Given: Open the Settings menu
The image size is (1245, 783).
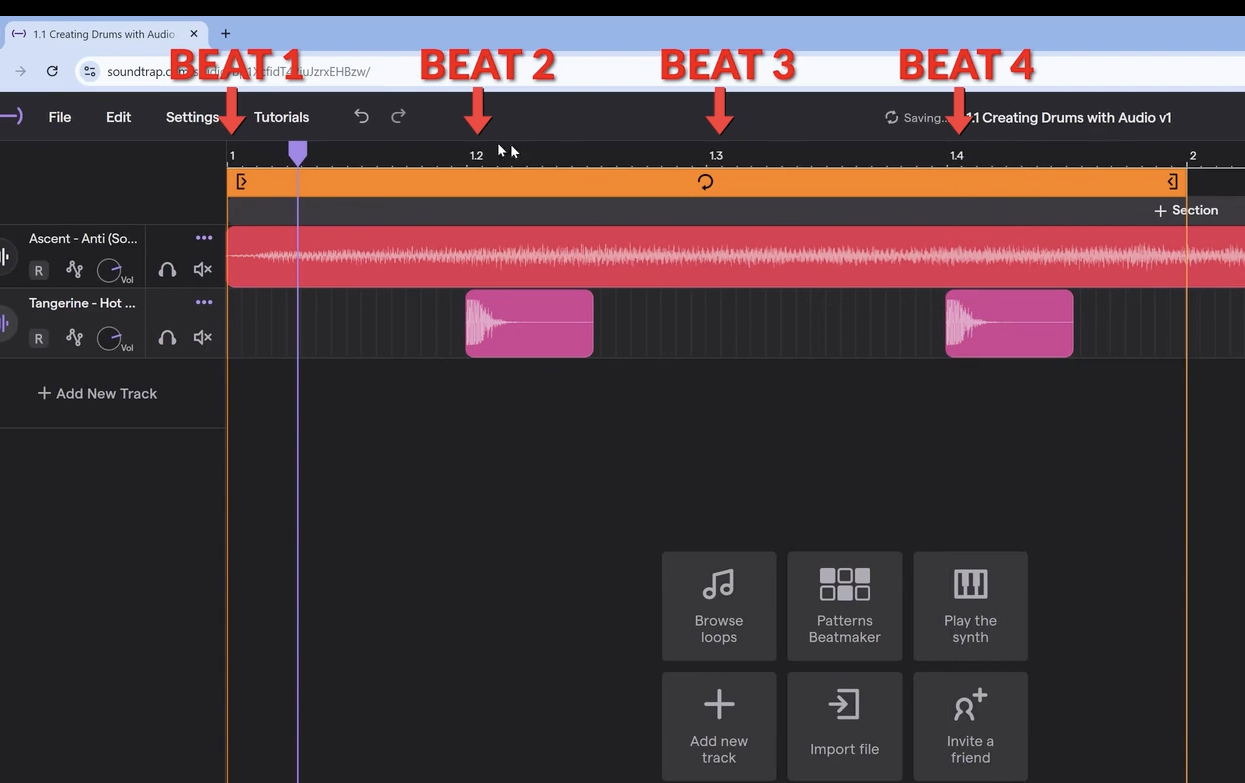Looking at the screenshot, I should [192, 117].
